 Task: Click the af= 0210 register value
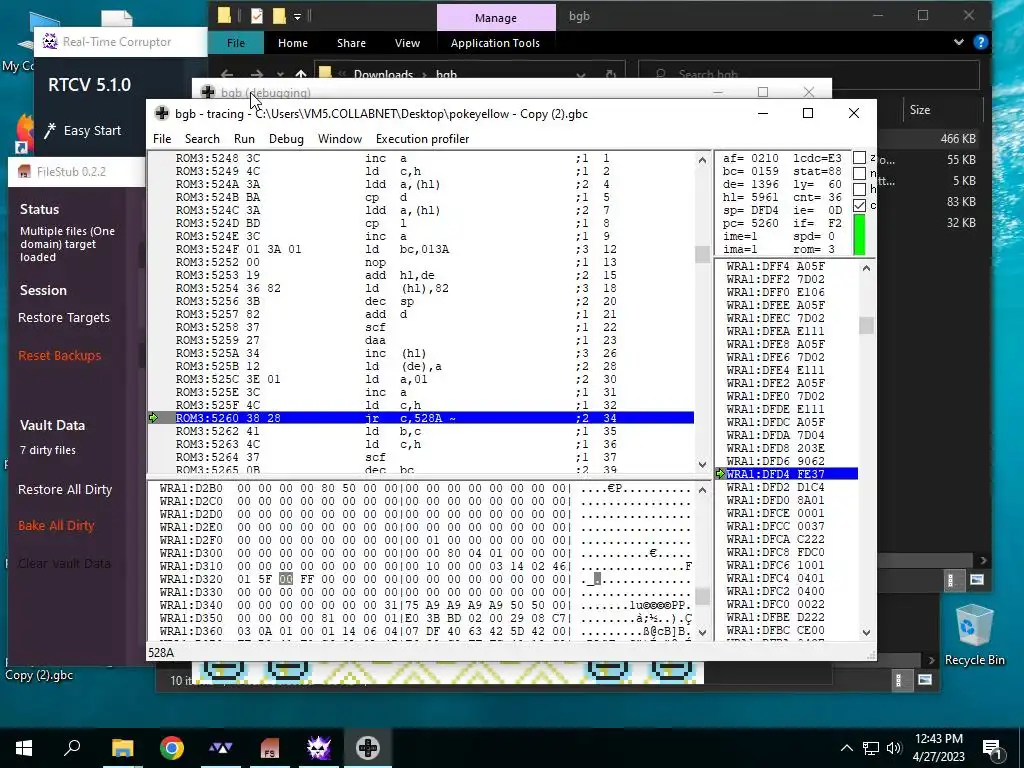pyautogui.click(x=750, y=159)
